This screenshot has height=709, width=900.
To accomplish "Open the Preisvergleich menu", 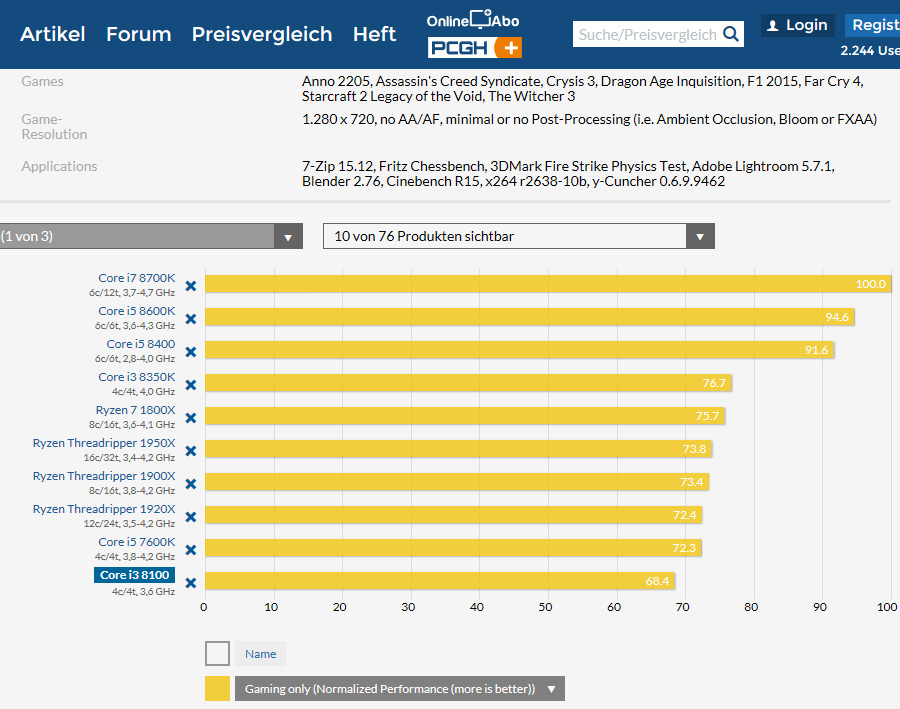I will 262,34.
